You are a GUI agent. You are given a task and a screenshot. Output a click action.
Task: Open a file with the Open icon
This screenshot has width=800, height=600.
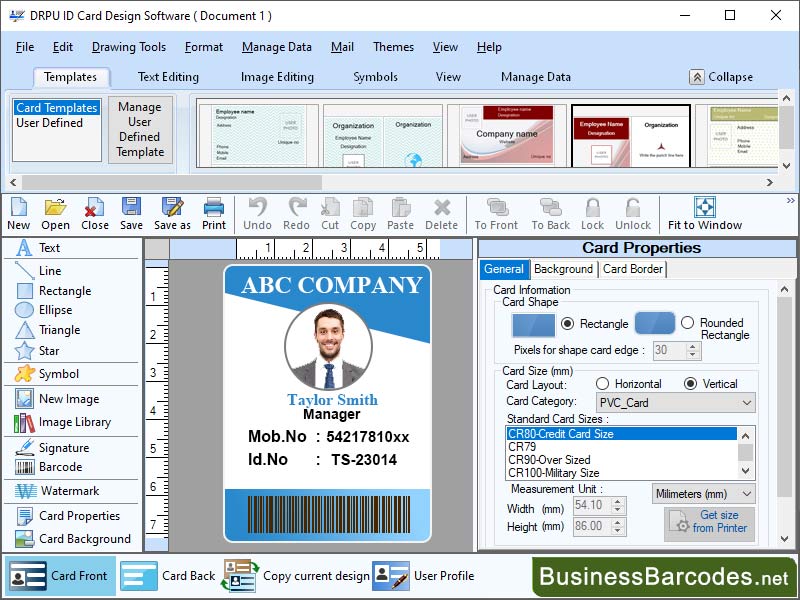pyautogui.click(x=55, y=214)
